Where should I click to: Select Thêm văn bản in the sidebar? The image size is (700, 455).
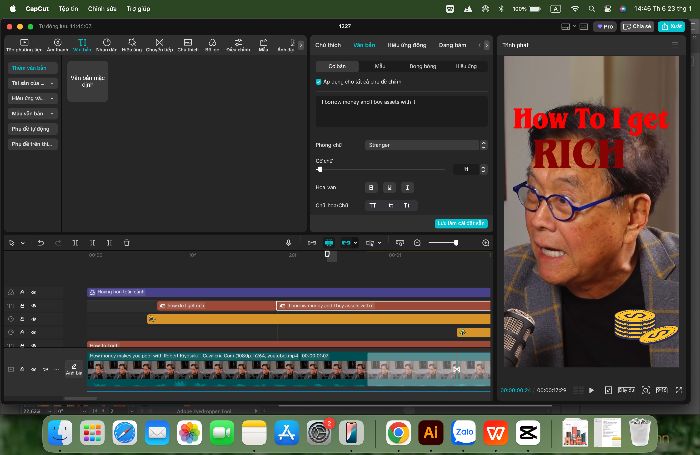point(33,68)
